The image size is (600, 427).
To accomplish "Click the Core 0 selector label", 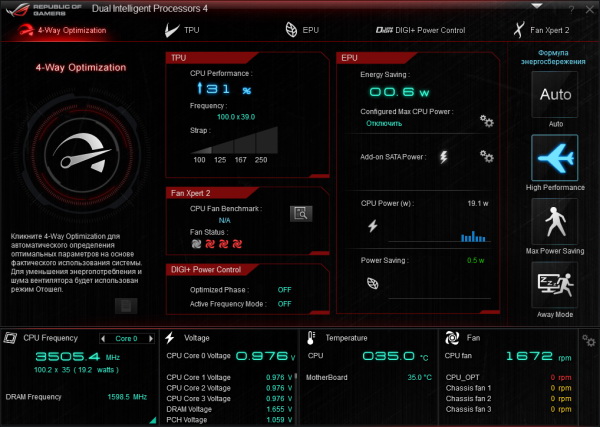I will pos(126,339).
